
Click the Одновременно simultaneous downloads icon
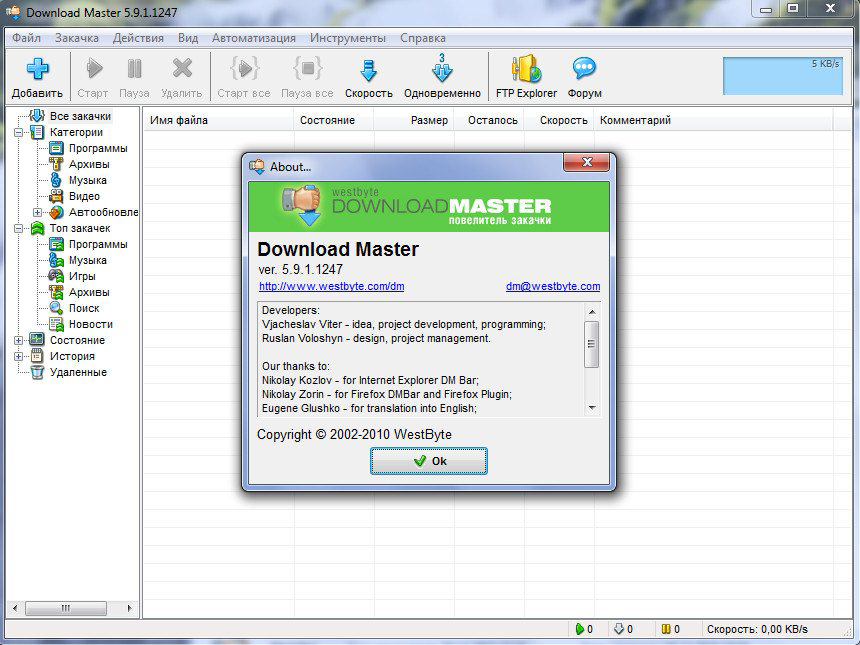(x=442, y=70)
